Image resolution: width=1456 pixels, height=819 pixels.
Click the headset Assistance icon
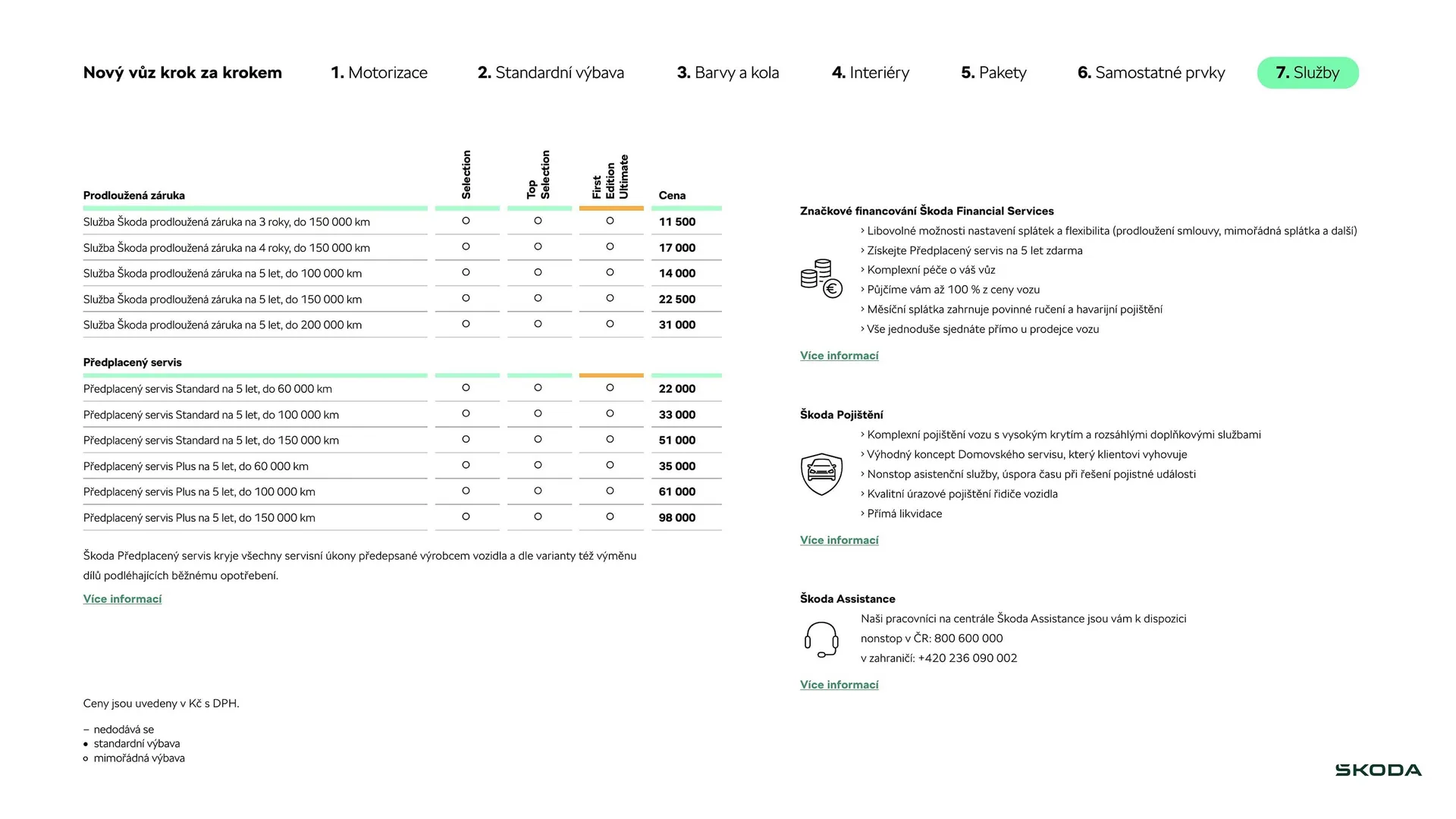pyautogui.click(x=821, y=639)
